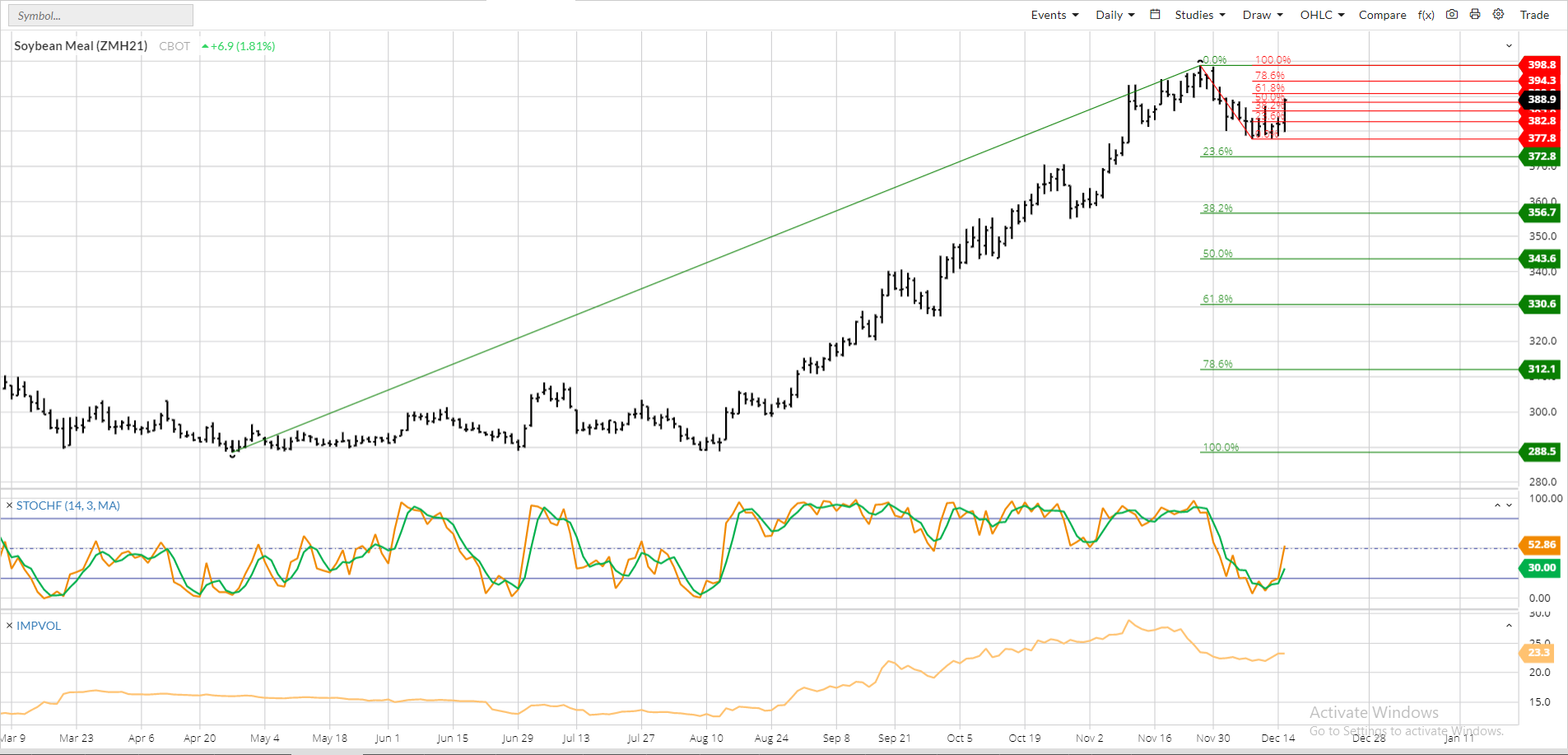Screen dimensions: 1568x755
Task: Move STOCHF panel up with arrow
Action: click(x=1497, y=506)
